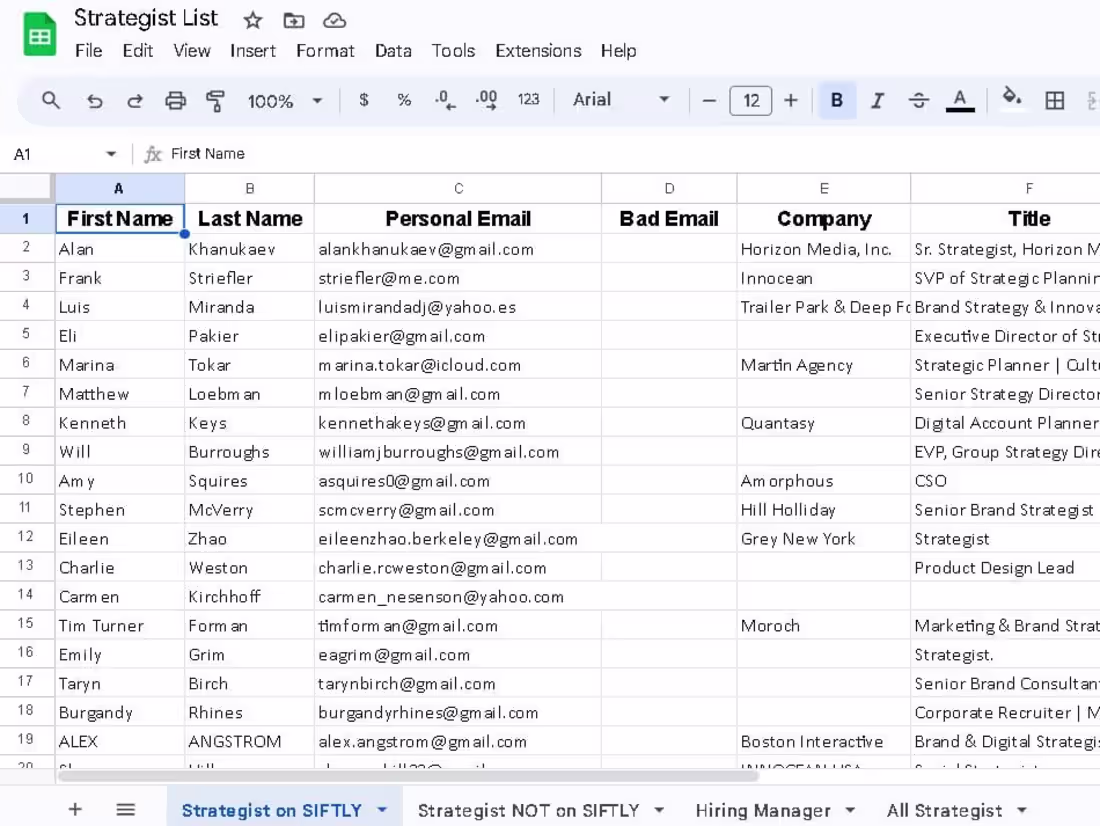Open the fill color picker
1100x826 pixels.
point(1011,98)
